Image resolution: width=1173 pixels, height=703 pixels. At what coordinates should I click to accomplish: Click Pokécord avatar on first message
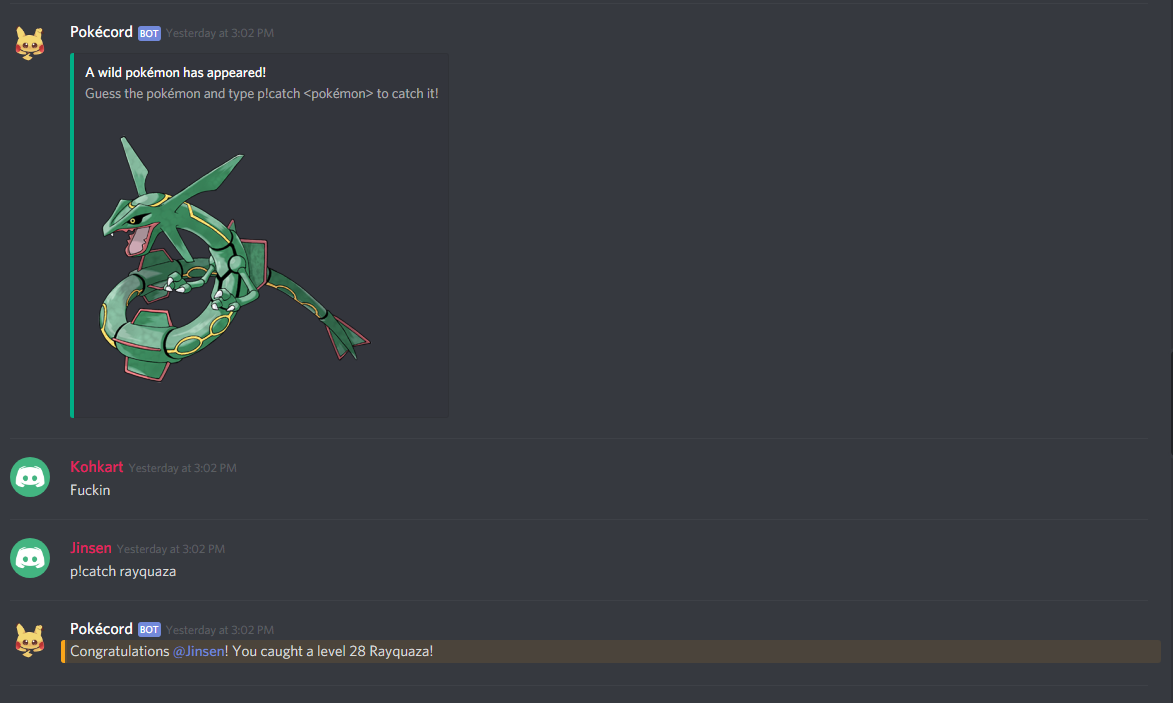coord(30,43)
